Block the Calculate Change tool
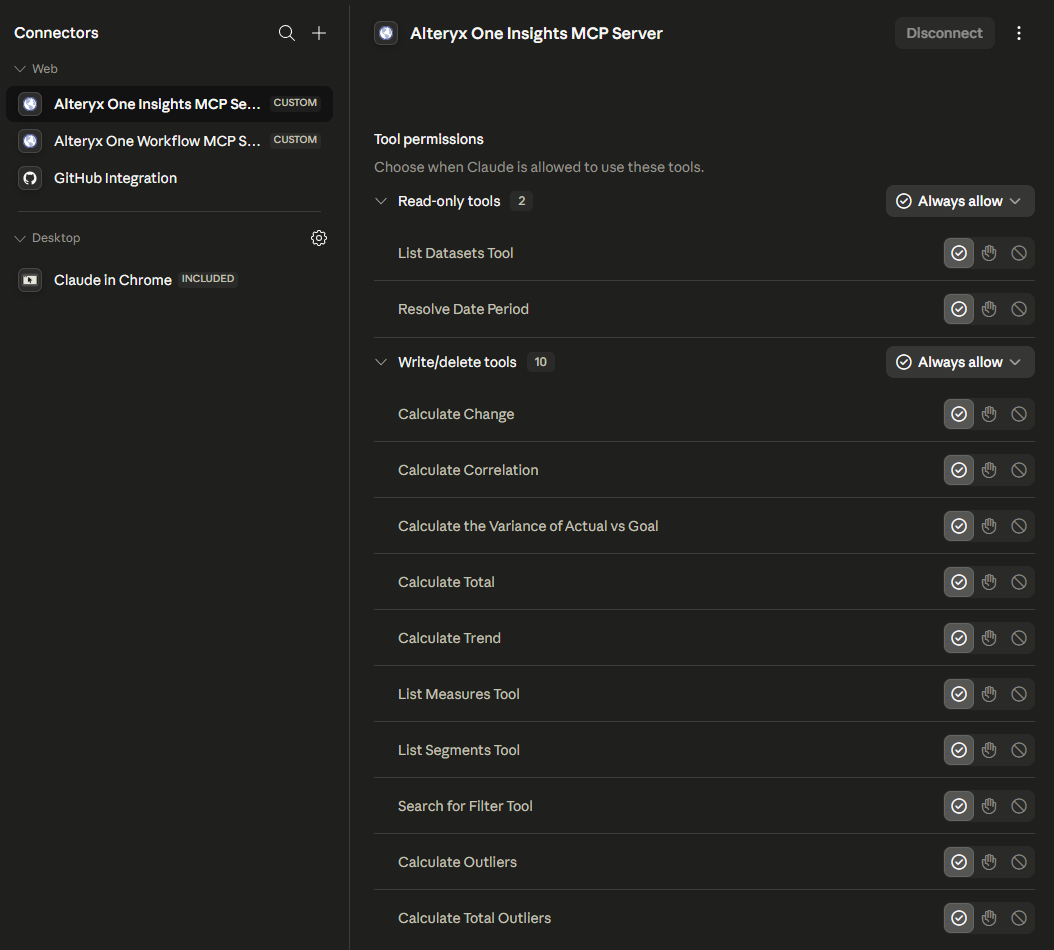1054x950 pixels. tap(1019, 413)
